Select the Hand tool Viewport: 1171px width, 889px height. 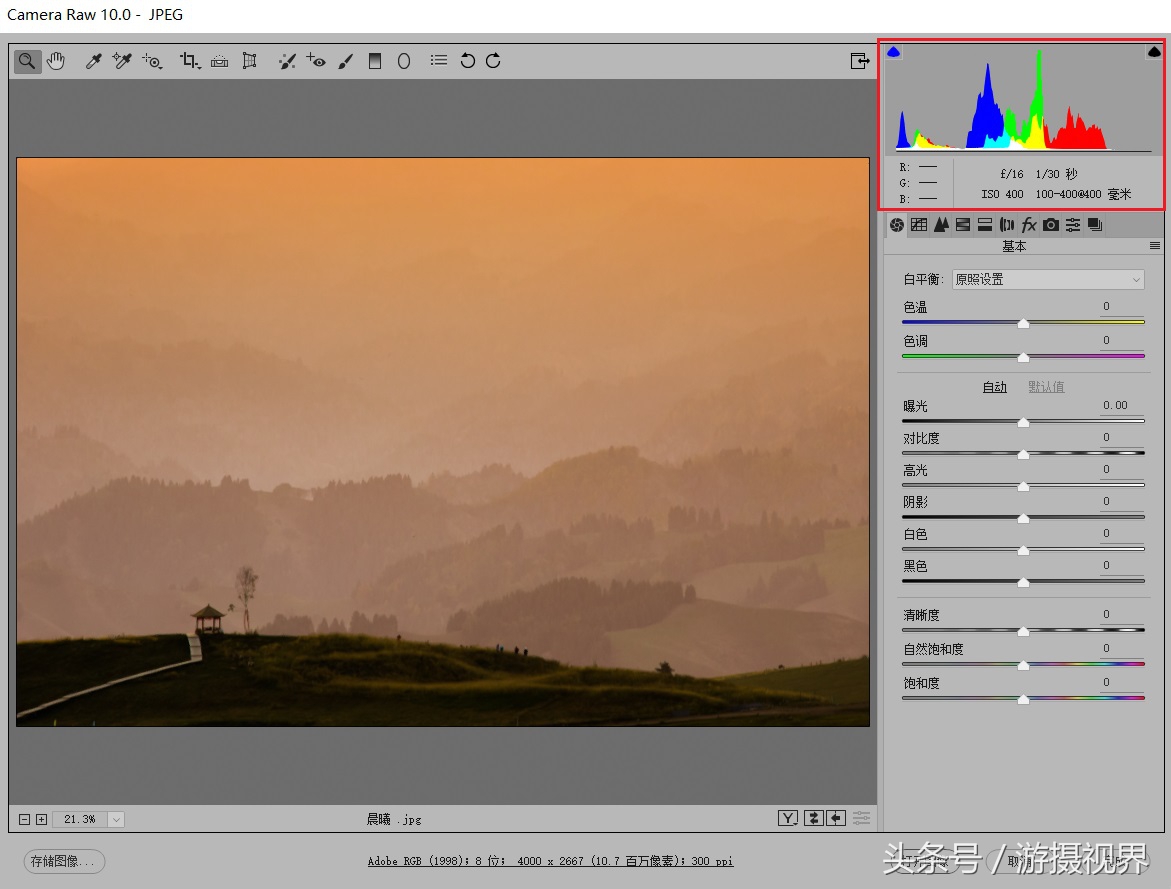click(56, 61)
